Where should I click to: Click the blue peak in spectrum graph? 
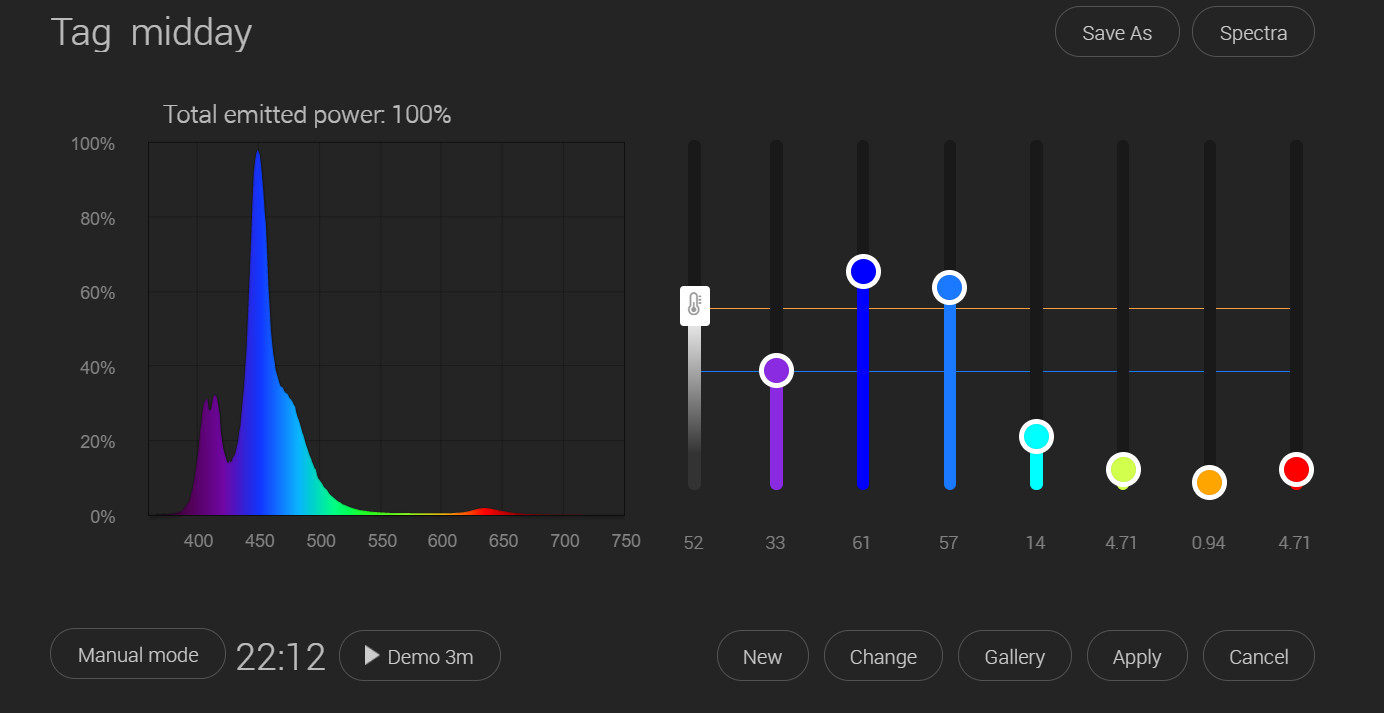pyautogui.click(x=258, y=154)
